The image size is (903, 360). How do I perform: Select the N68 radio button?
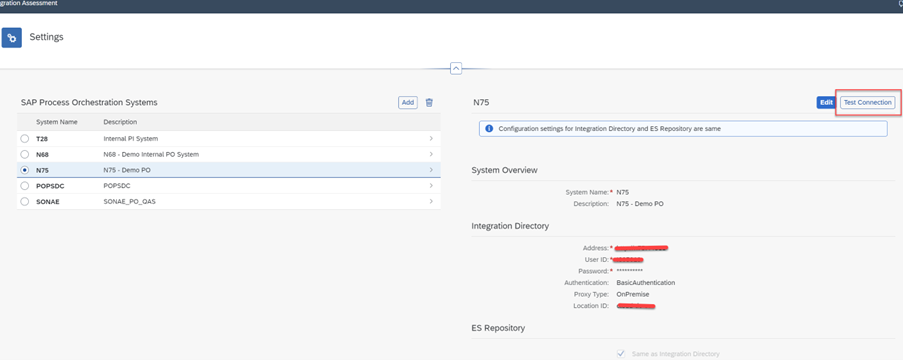pyautogui.click(x=24, y=154)
